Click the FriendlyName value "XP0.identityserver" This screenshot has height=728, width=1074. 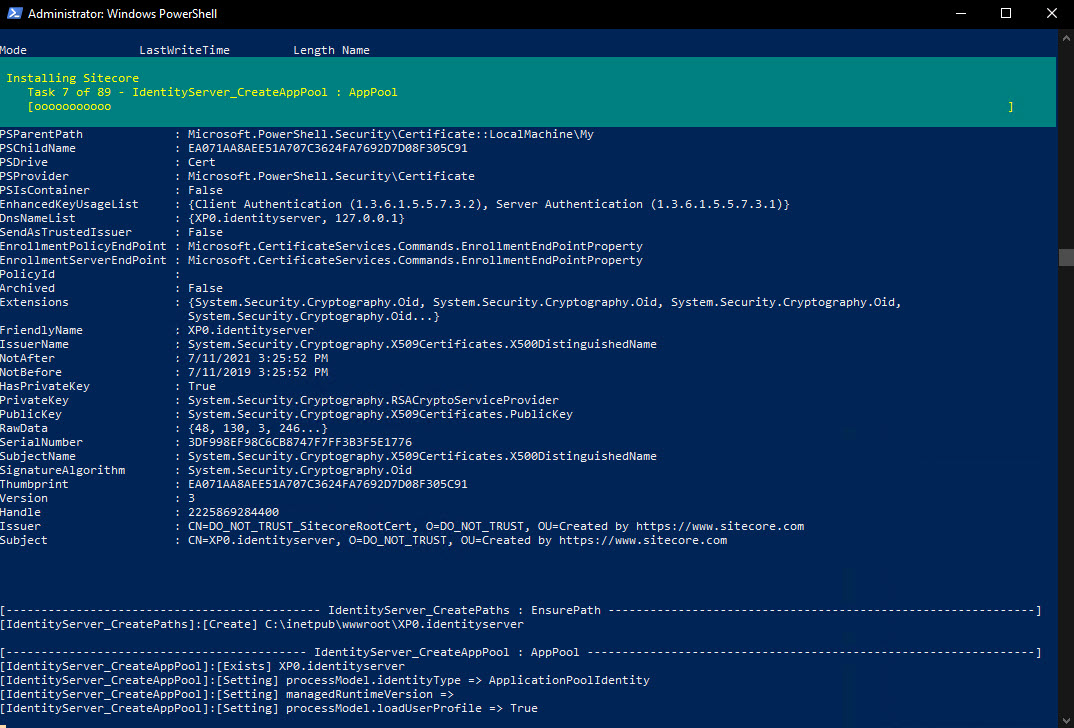pos(251,330)
